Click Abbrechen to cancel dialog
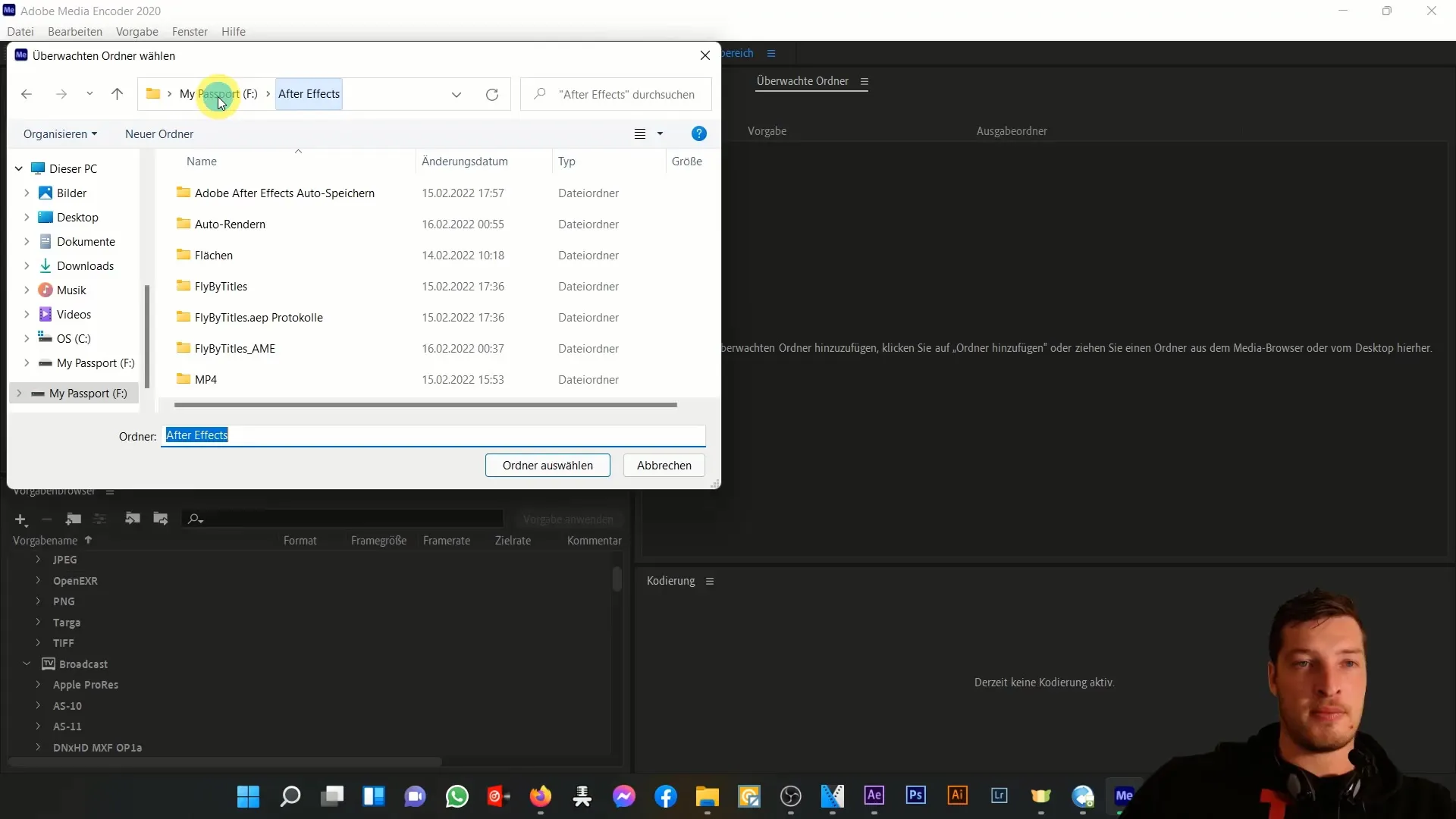 [x=664, y=465]
